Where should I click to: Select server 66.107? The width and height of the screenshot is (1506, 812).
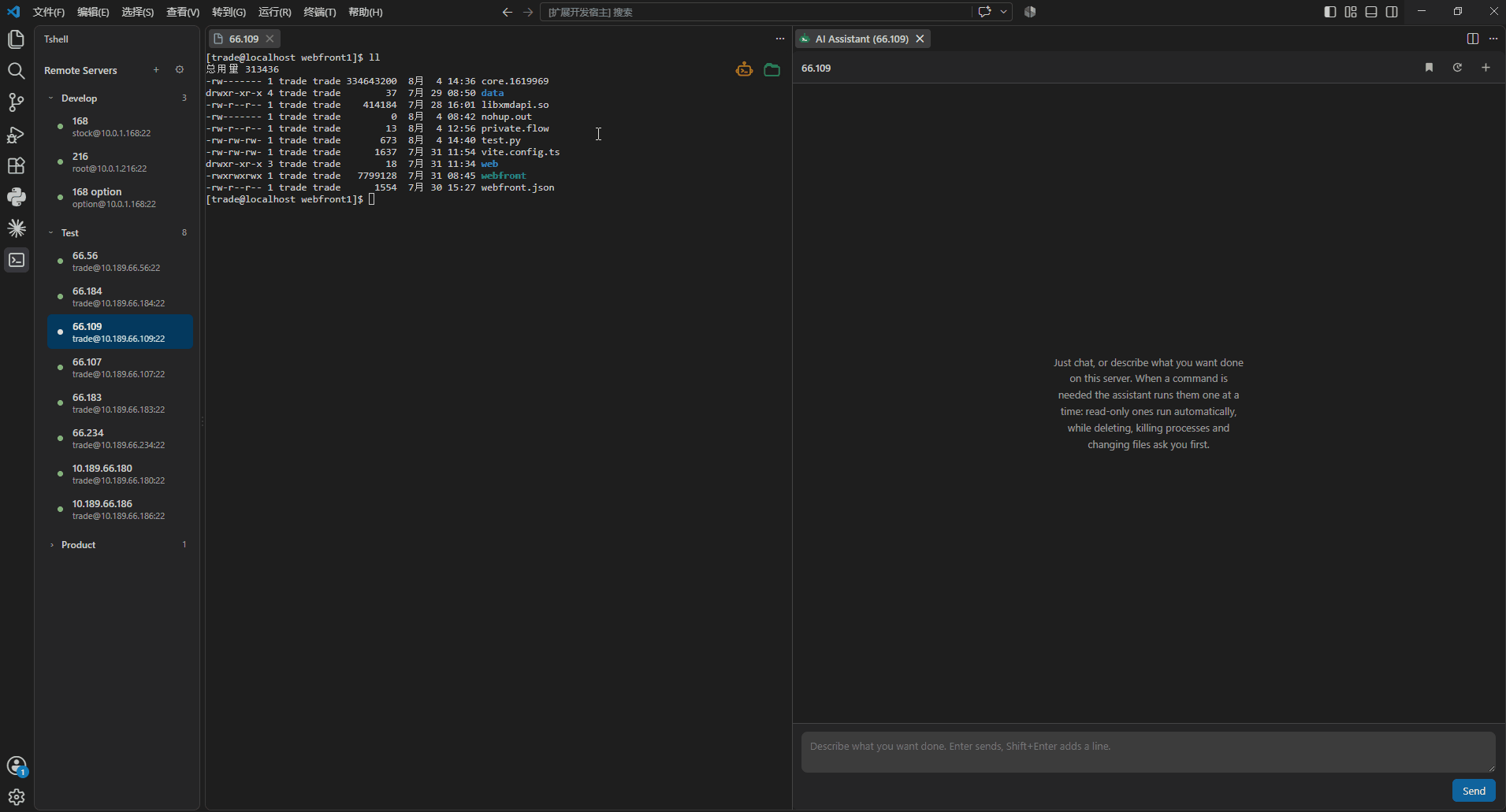[x=120, y=368]
